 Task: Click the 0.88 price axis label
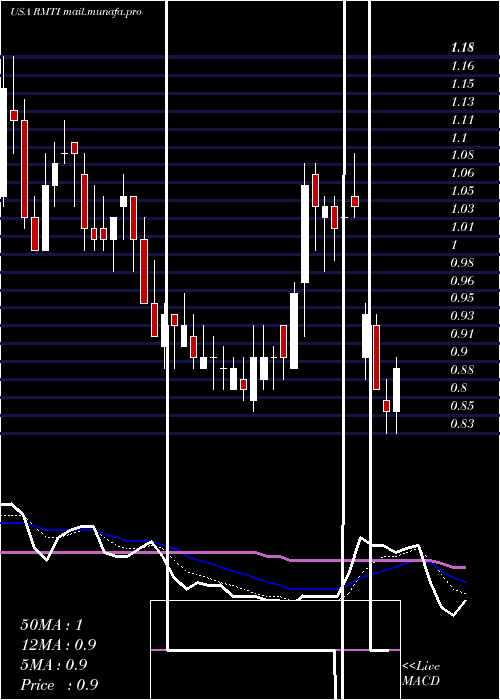[x=462, y=370]
